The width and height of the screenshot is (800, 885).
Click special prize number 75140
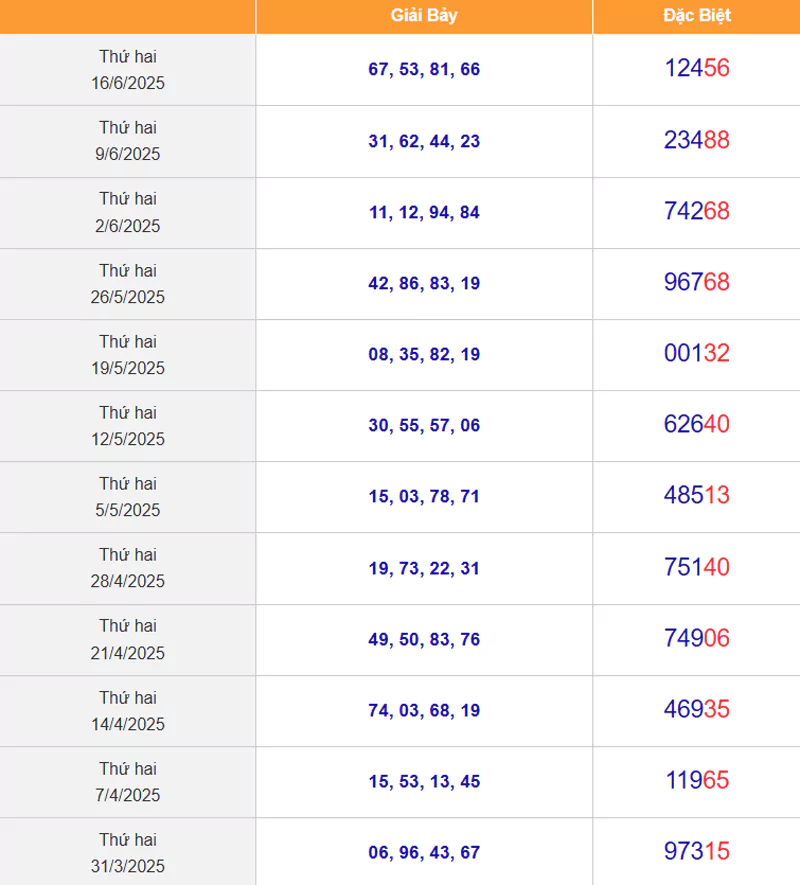tap(697, 567)
